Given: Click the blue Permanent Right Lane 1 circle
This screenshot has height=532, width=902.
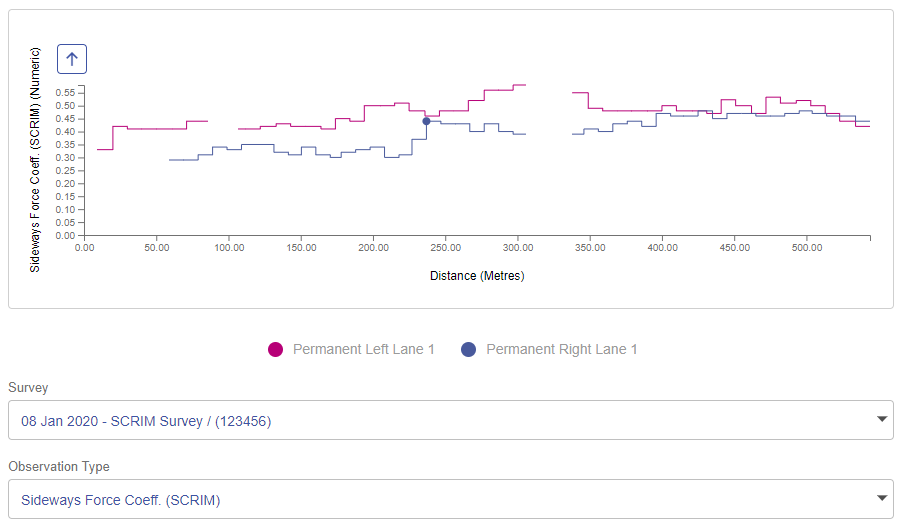Looking at the screenshot, I should [469, 349].
